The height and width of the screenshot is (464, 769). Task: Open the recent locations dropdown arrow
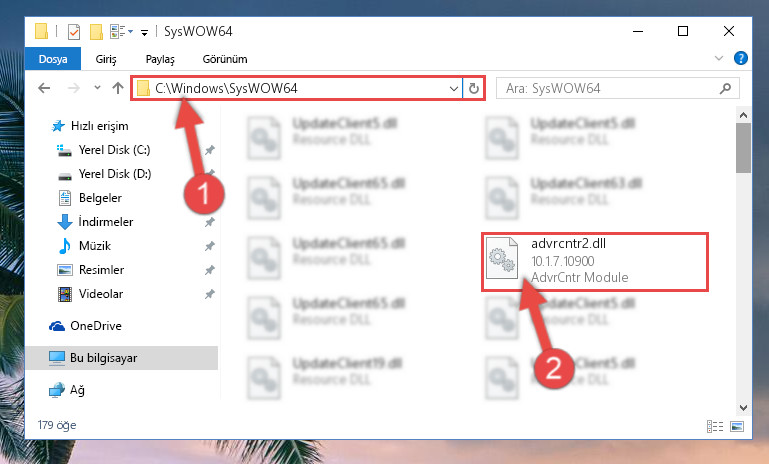(97, 88)
